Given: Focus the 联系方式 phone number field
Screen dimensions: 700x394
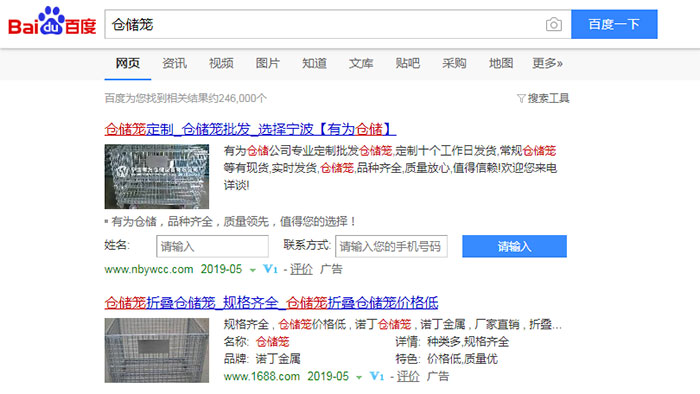Looking at the screenshot, I should [391, 246].
